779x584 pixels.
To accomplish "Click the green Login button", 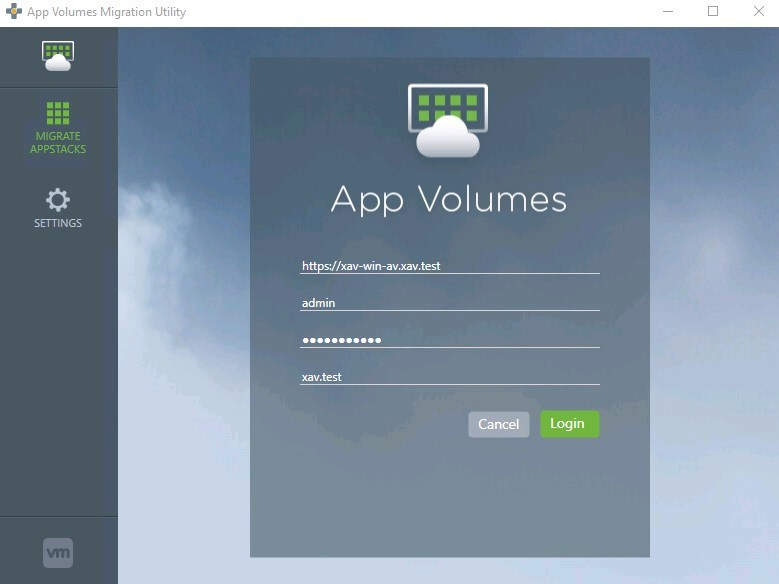I will pos(570,424).
